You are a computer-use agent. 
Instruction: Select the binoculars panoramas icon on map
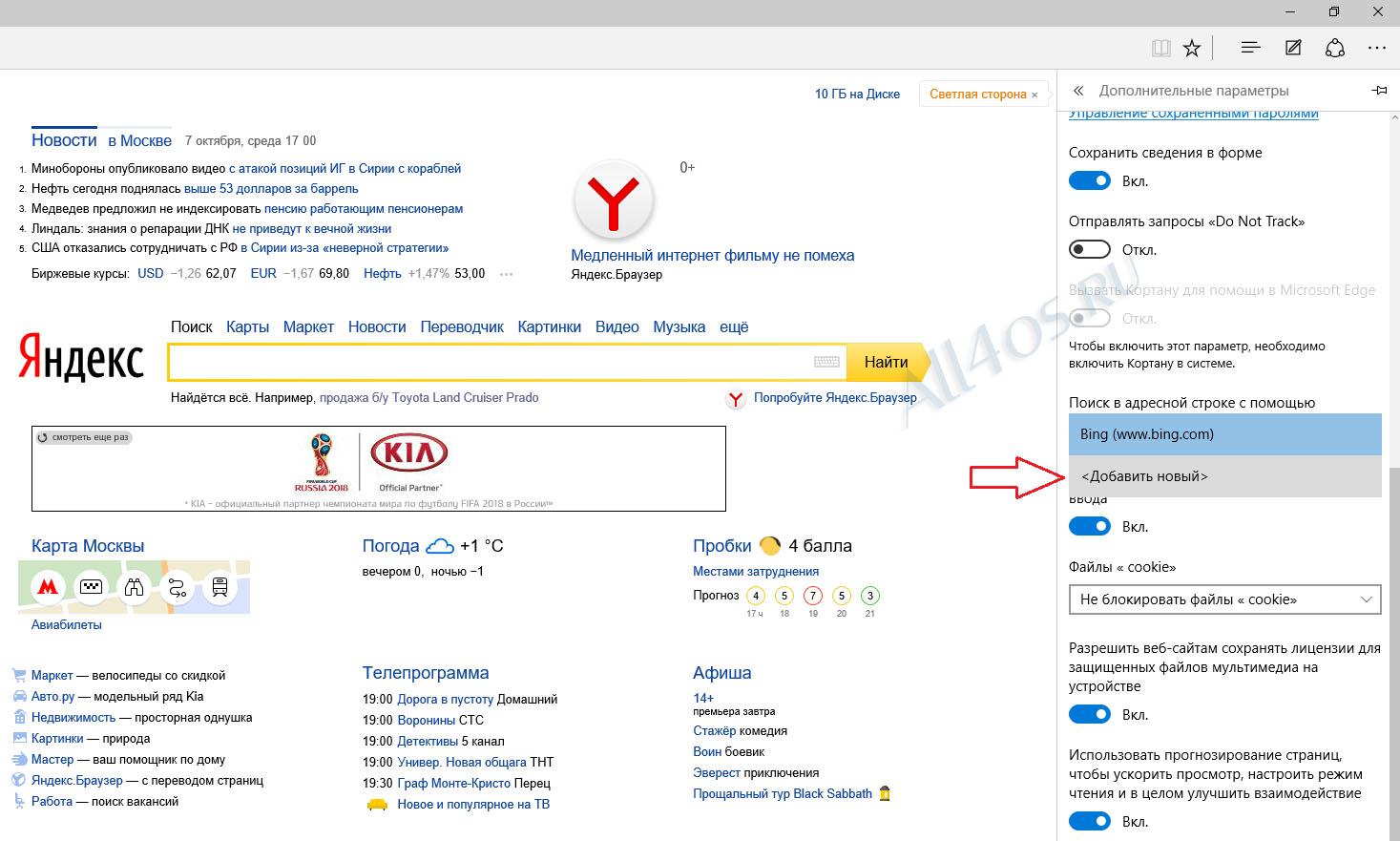[135, 587]
